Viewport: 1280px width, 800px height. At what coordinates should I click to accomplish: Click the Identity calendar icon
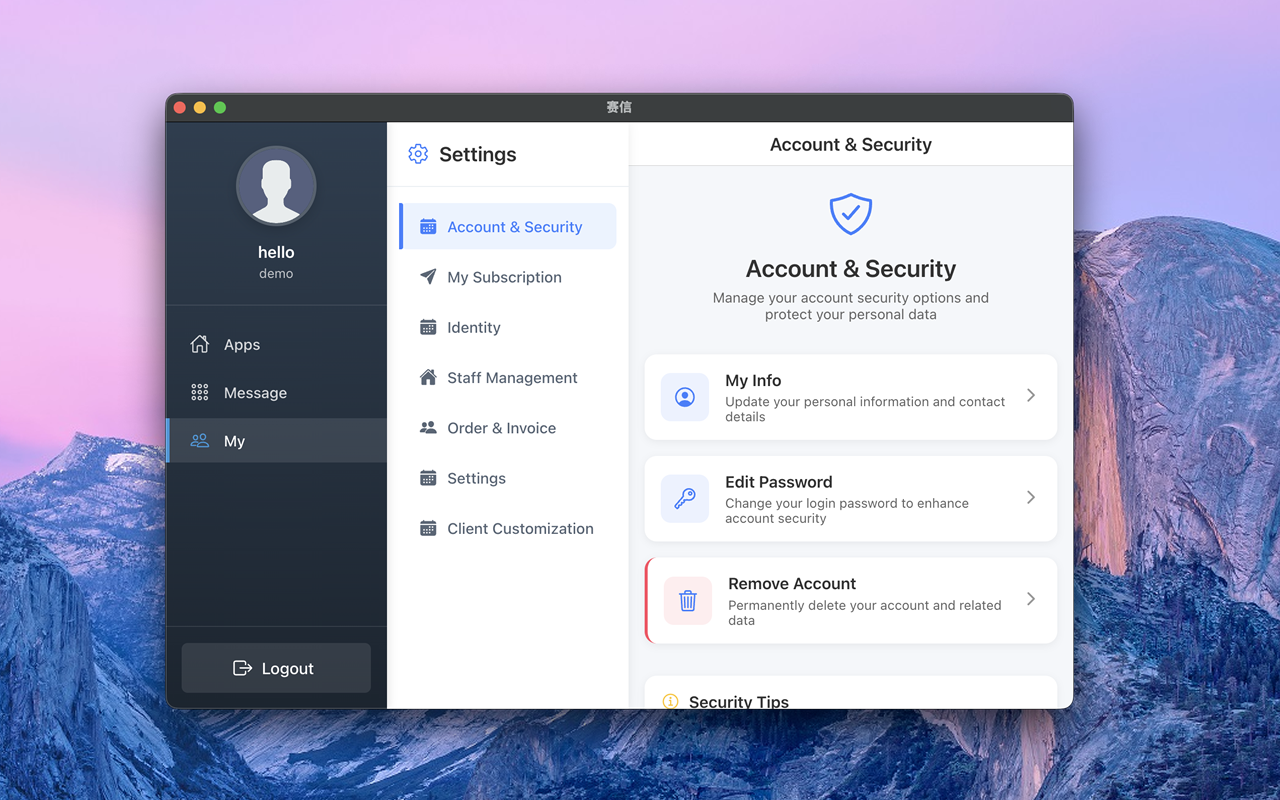tap(428, 327)
